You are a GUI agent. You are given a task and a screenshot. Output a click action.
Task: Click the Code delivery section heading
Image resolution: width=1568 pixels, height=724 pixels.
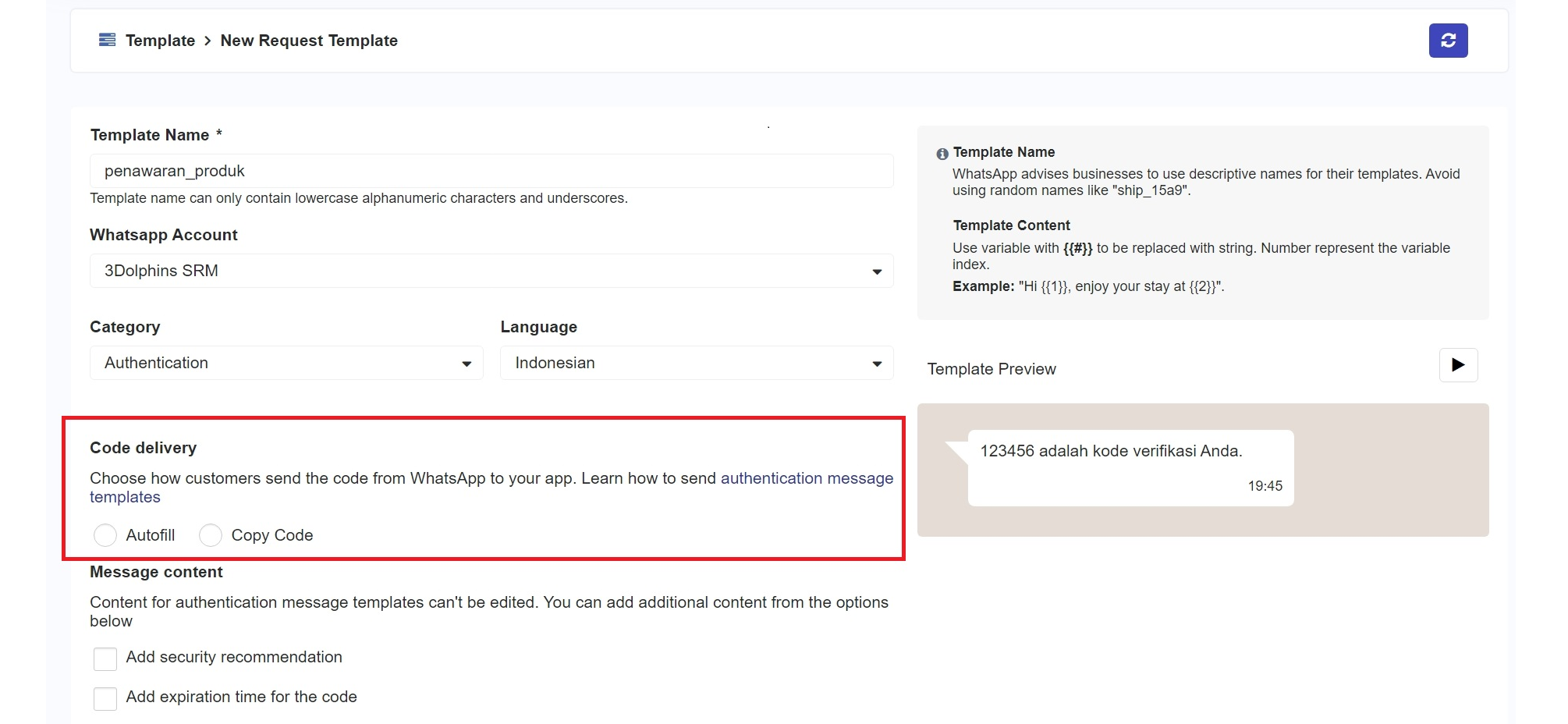pyautogui.click(x=143, y=448)
